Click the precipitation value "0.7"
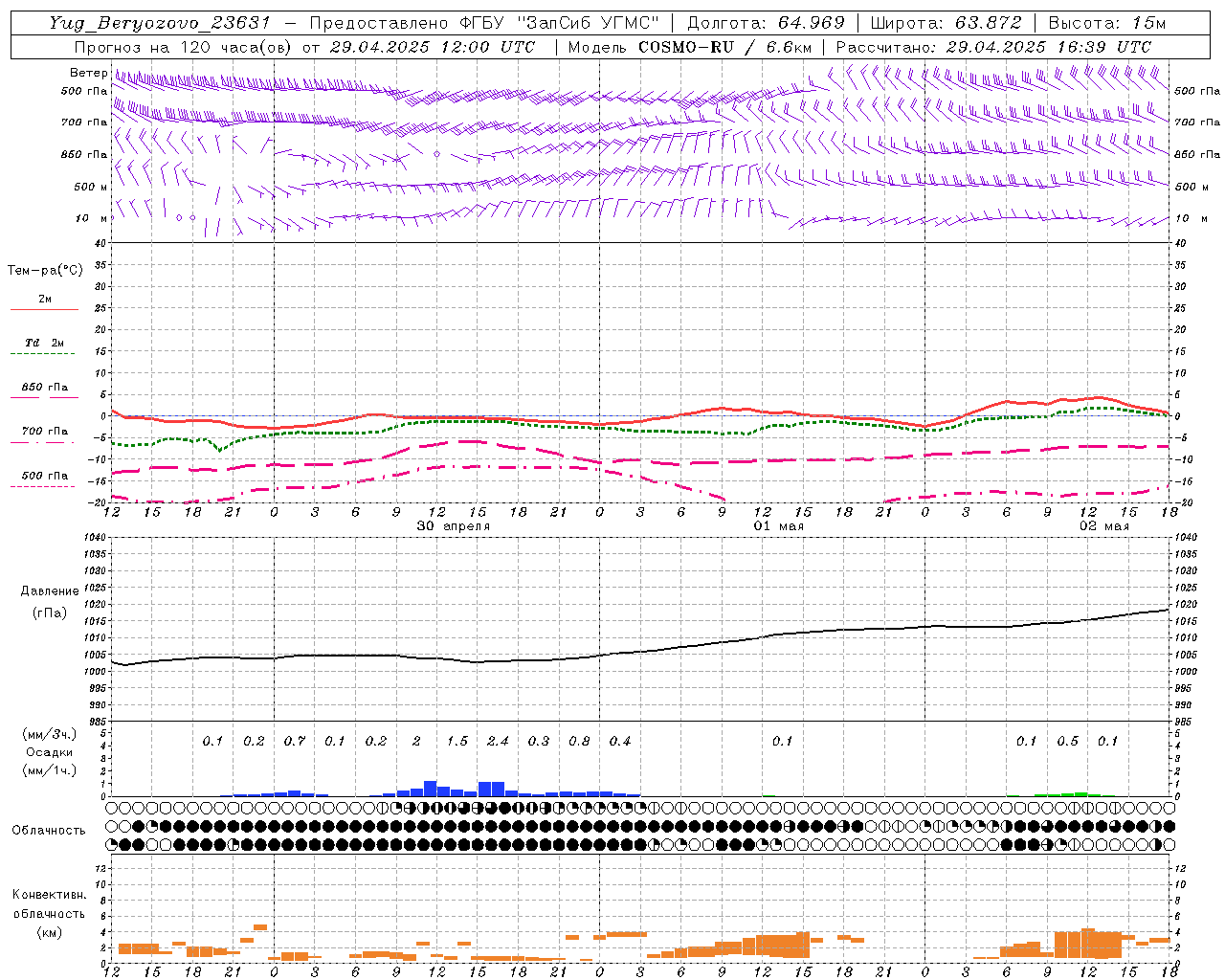1225x980 pixels. tap(295, 742)
